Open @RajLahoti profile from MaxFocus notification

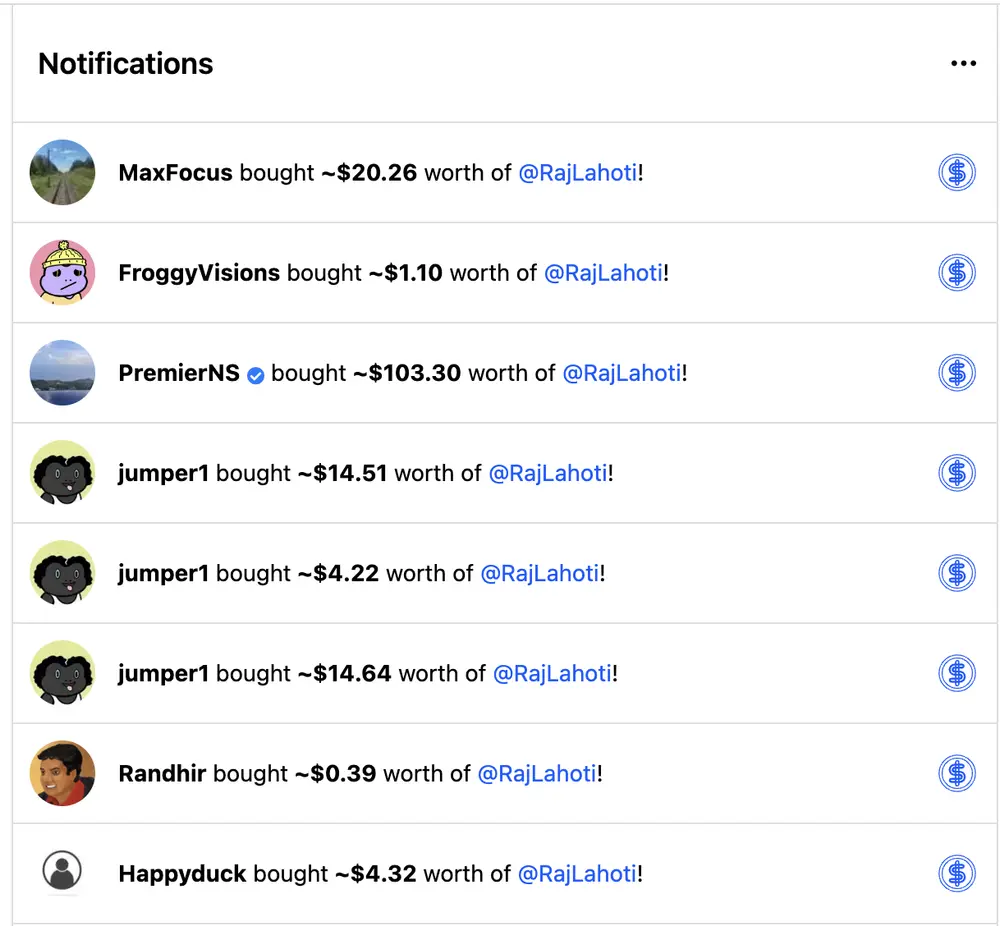coord(578,172)
